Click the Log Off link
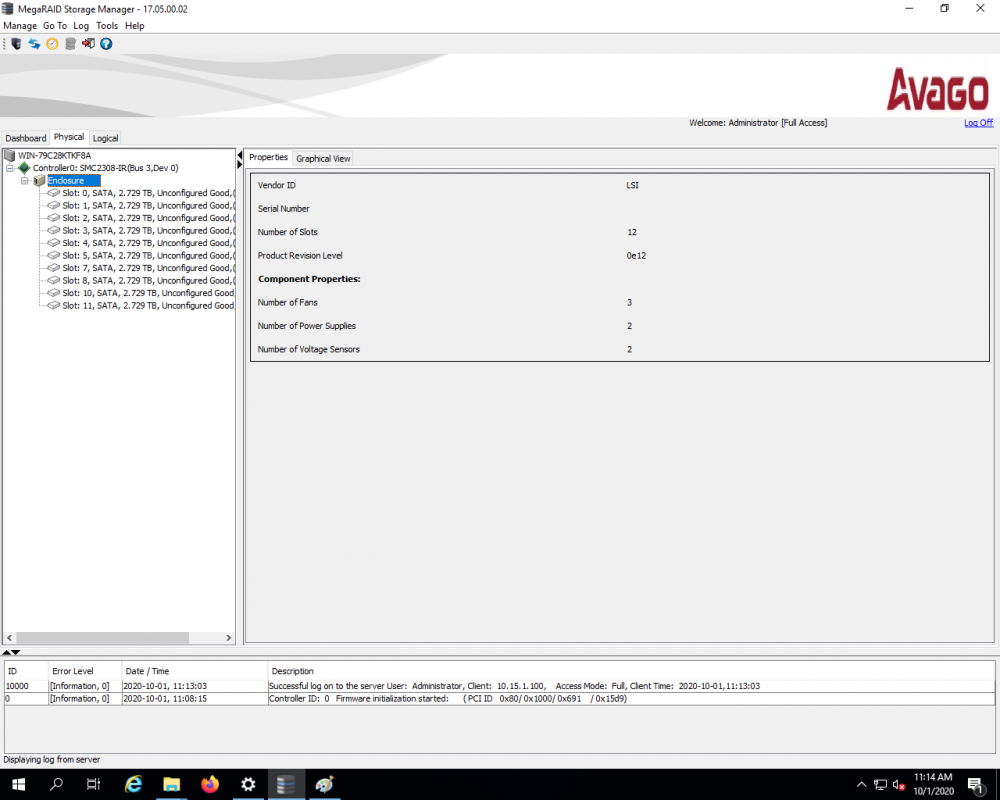Viewport: 1000px width, 800px height. point(978,122)
